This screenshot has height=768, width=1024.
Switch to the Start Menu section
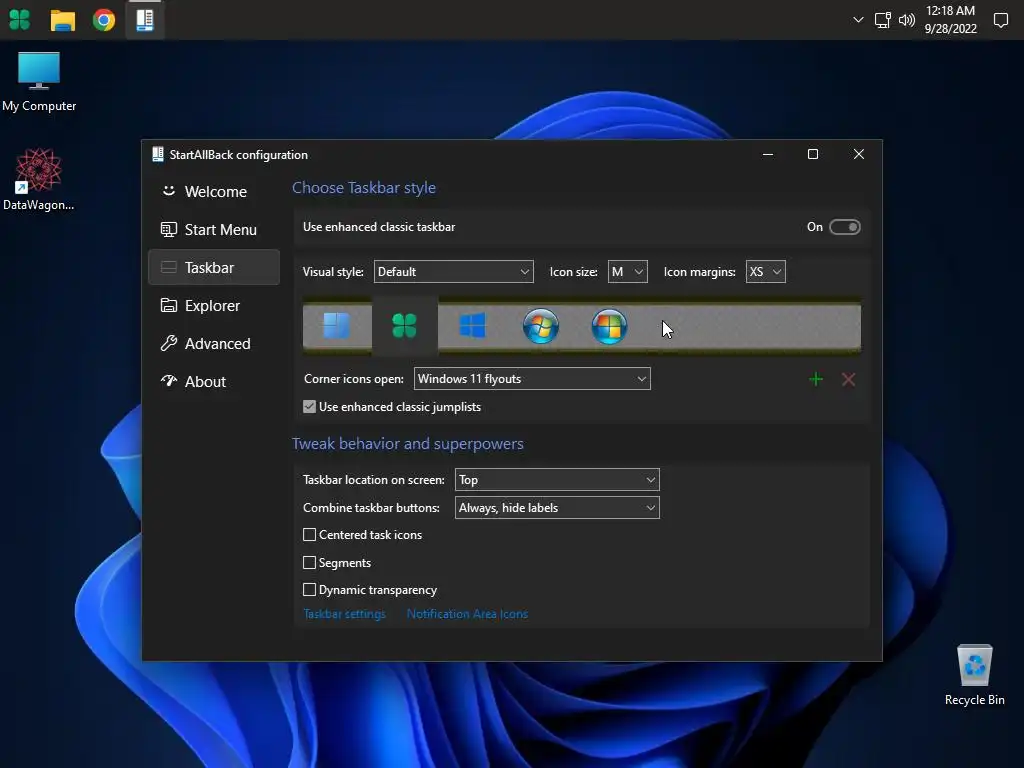(x=214, y=229)
